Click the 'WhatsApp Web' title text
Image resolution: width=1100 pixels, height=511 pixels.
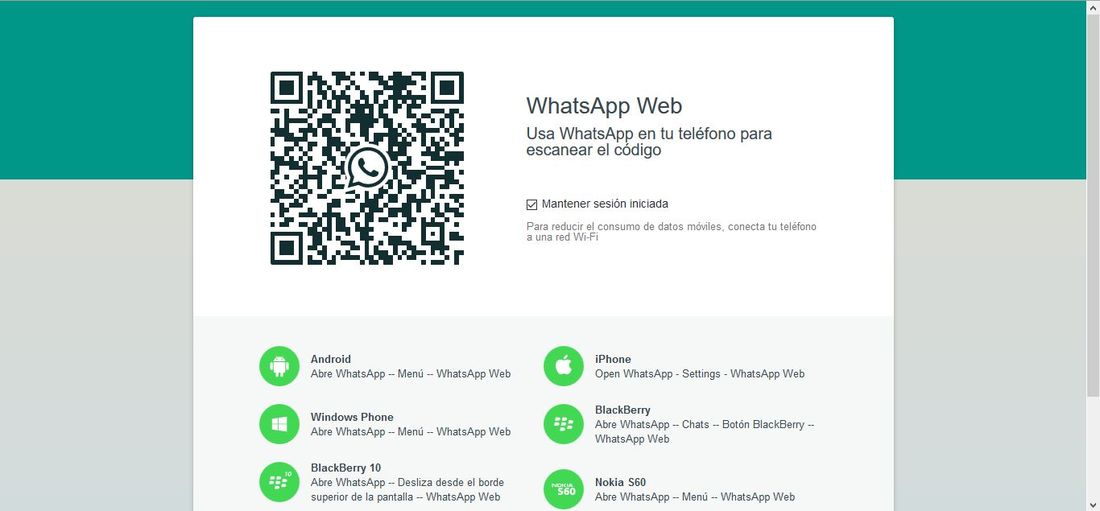coord(604,105)
